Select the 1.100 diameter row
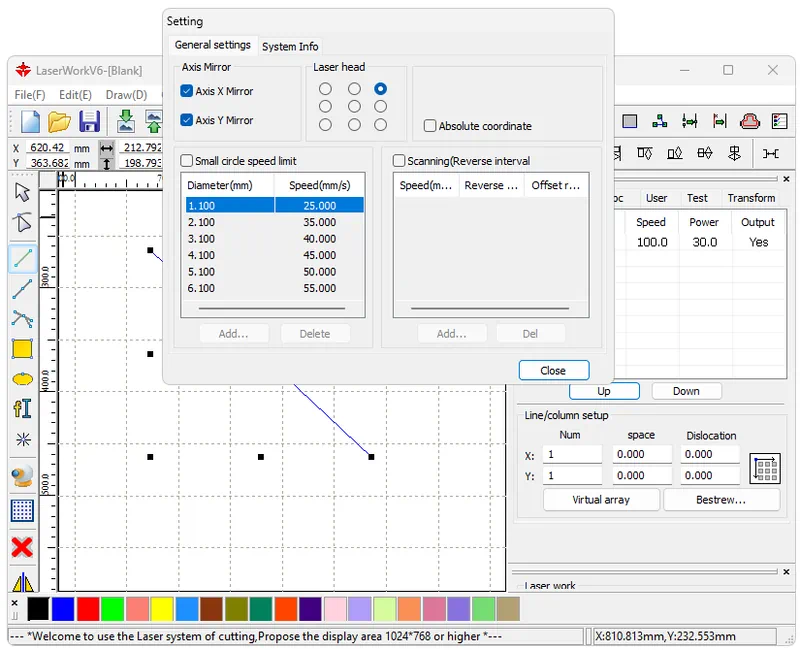The width and height of the screenshot is (800, 650). (274, 206)
